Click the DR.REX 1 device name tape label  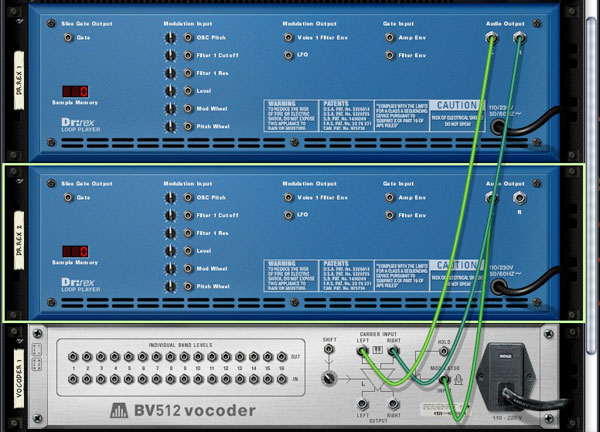19,81
